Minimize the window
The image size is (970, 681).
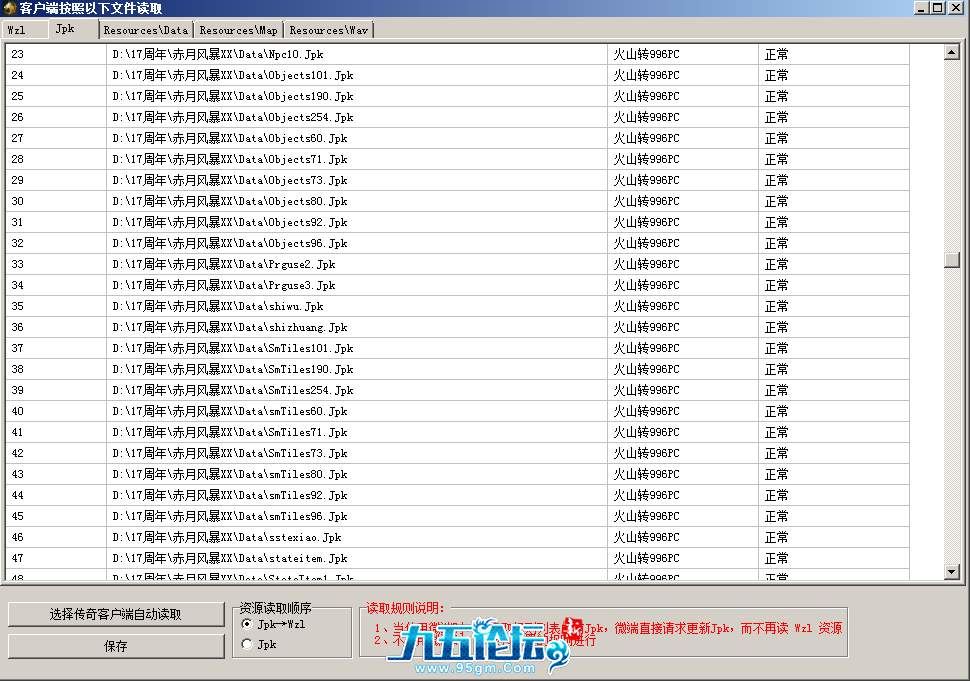[x=921, y=8]
